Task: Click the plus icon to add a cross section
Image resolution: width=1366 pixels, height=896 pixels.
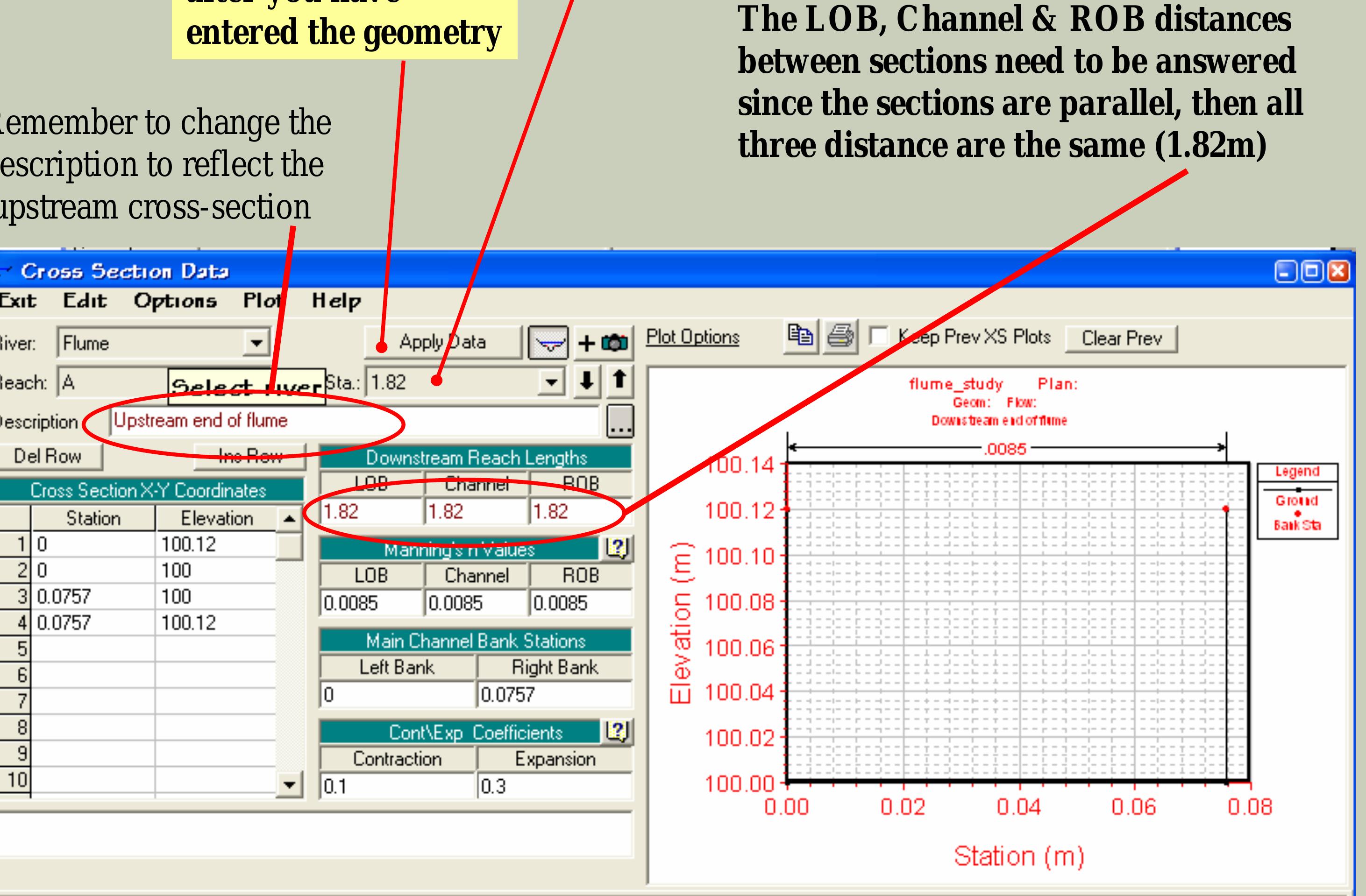Action: tap(587, 344)
